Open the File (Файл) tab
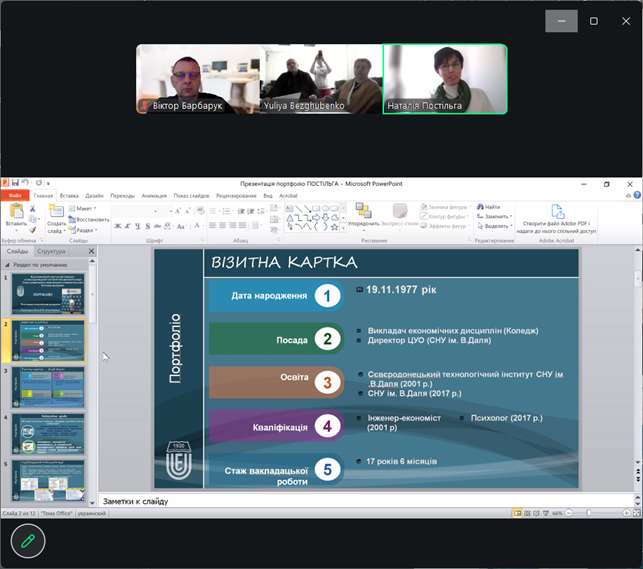The height and width of the screenshot is (569, 643). tap(15, 196)
